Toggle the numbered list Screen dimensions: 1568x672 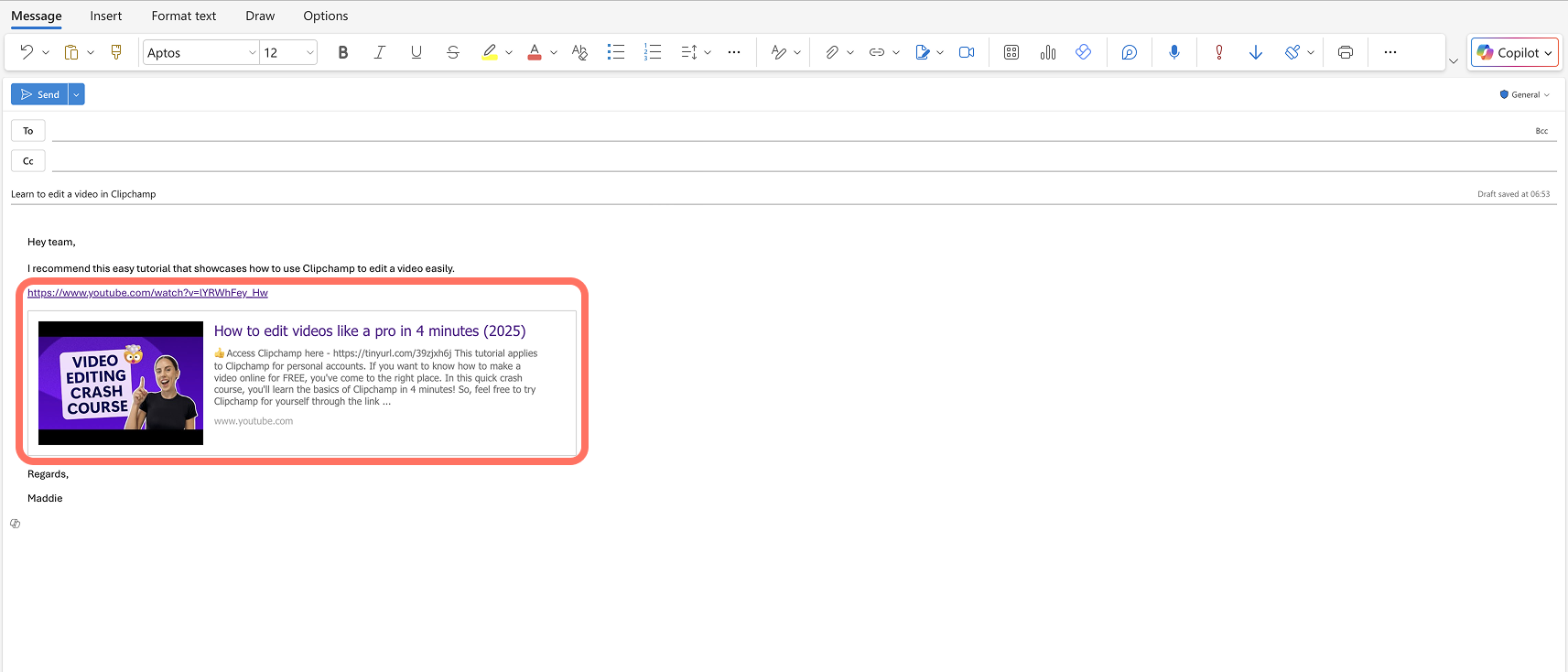pyautogui.click(x=653, y=52)
